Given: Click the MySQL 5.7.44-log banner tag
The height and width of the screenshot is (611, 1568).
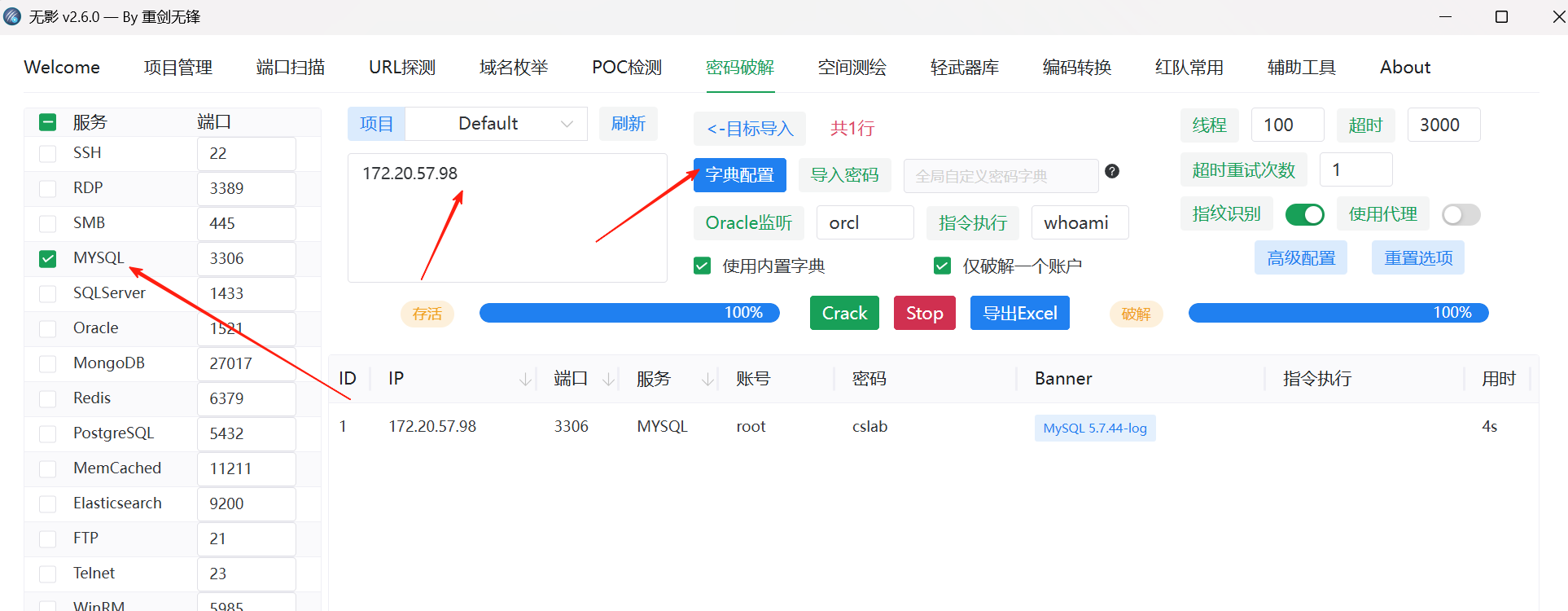Looking at the screenshot, I should coord(1095,429).
